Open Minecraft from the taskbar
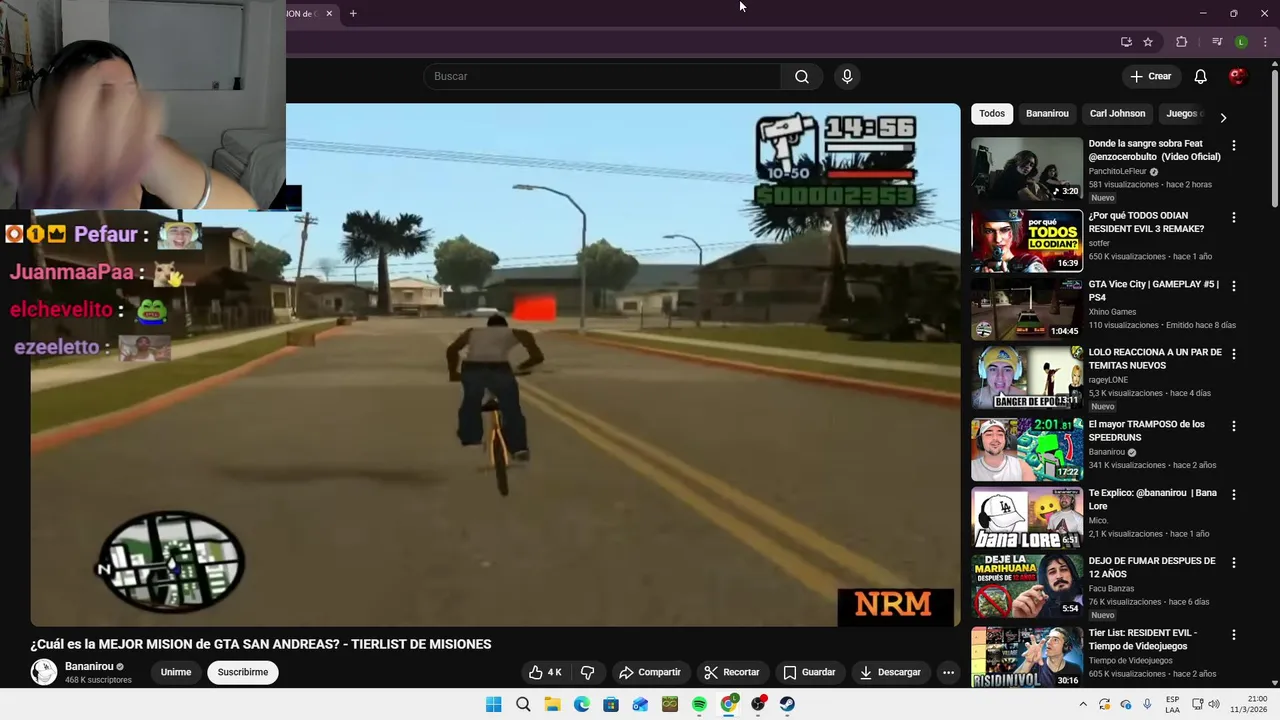 (670, 704)
